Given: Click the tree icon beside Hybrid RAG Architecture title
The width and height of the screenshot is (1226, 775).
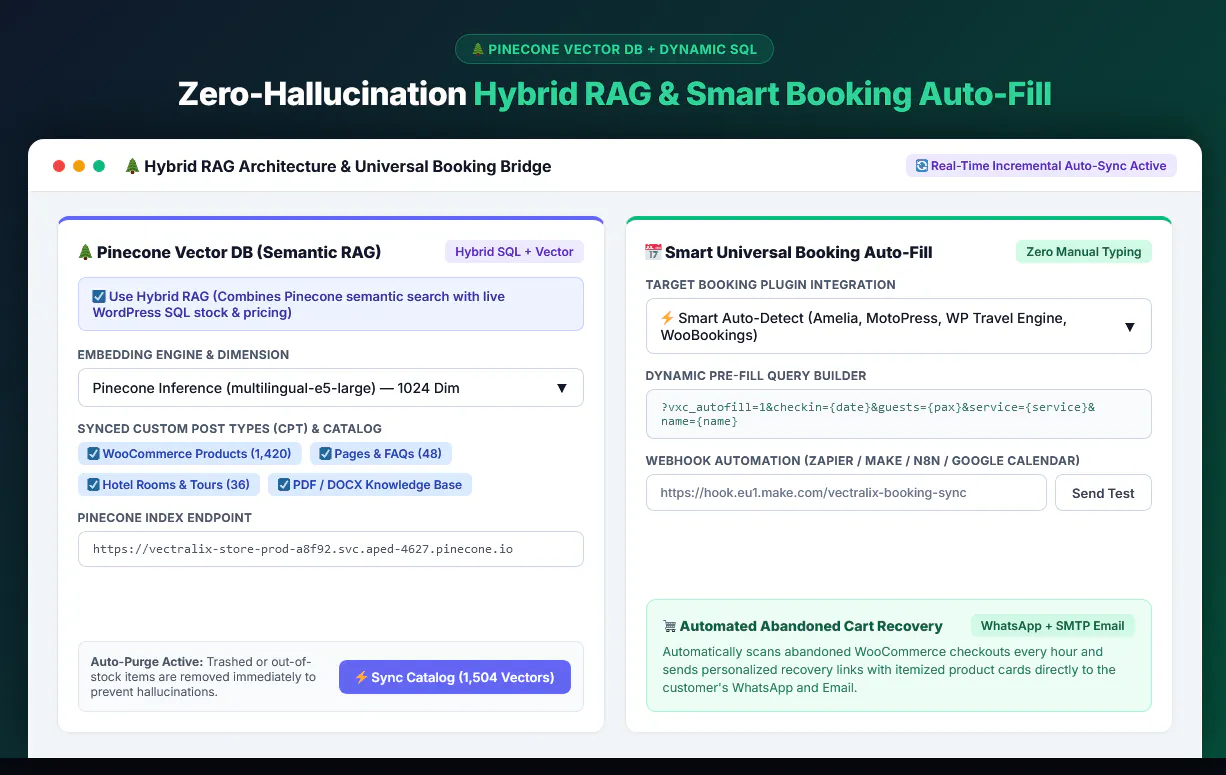Looking at the screenshot, I should pos(132,166).
